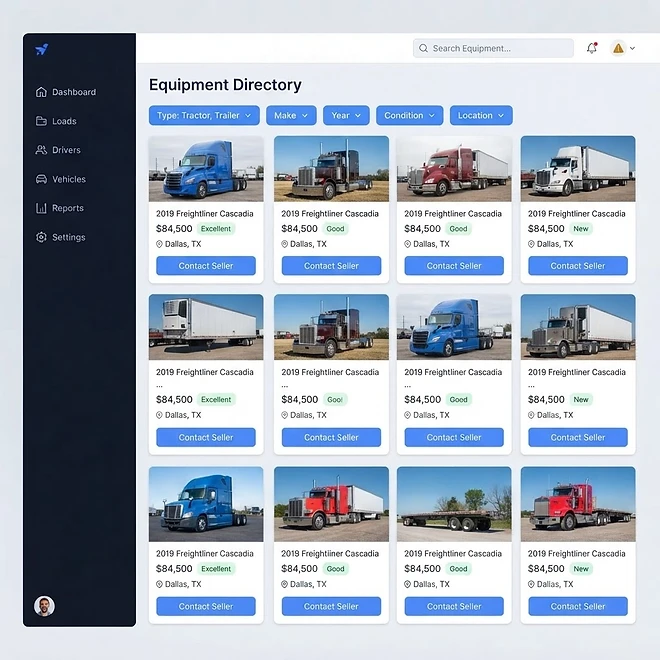Click the Equipment Directory page heading
The image size is (660, 660).
pyautogui.click(x=225, y=85)
